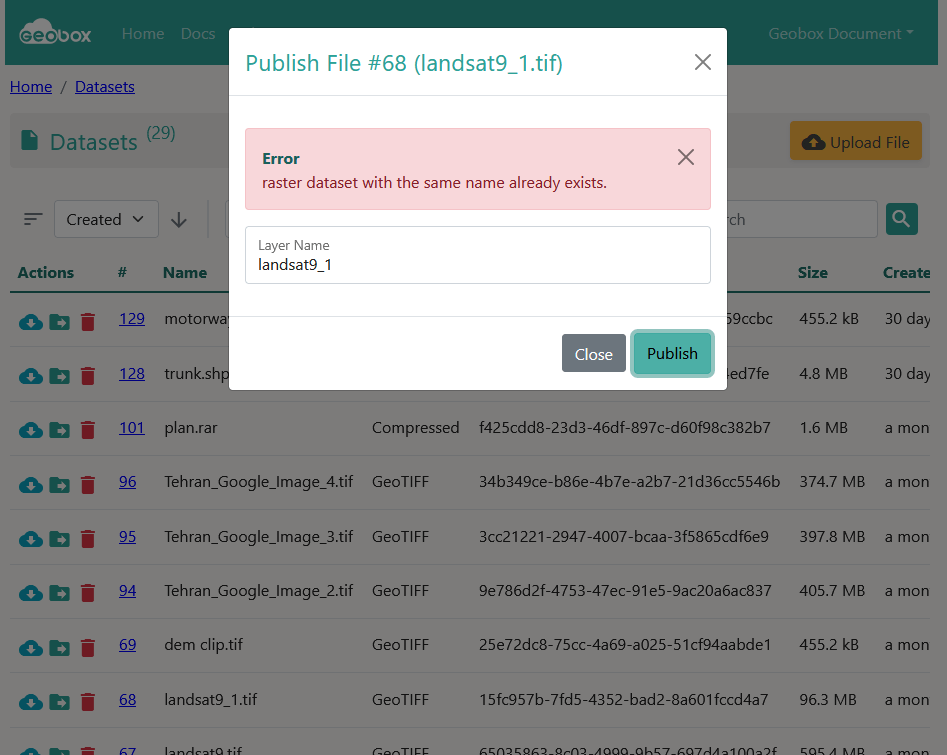Delete the plan.rar dataset with trash icon
Screen dimensions: 947x755
pos(88,430)
